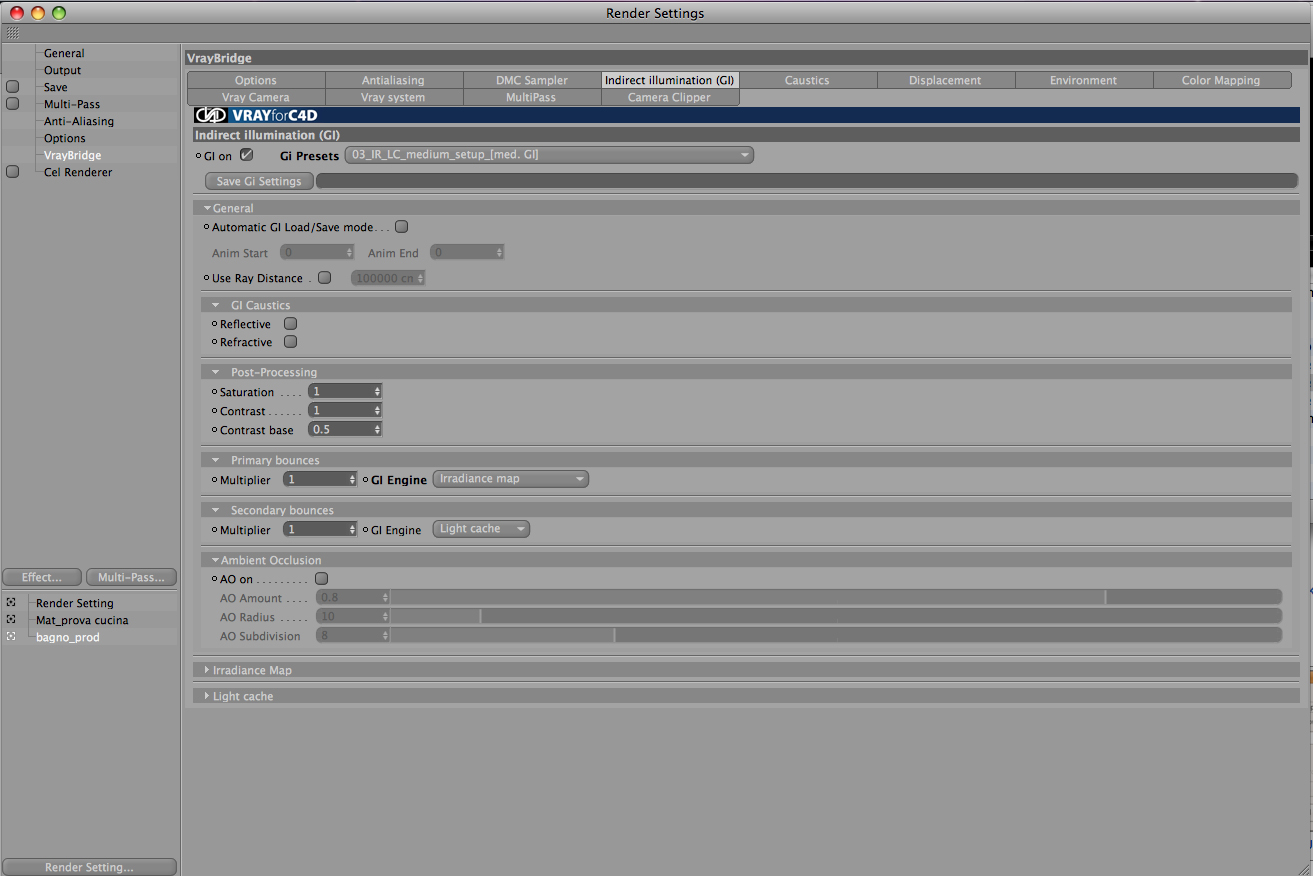The height and width of the screenshot is (876, 1313).
Task: Click the animation dot beside AO on
Action: (x=214, y=579)
